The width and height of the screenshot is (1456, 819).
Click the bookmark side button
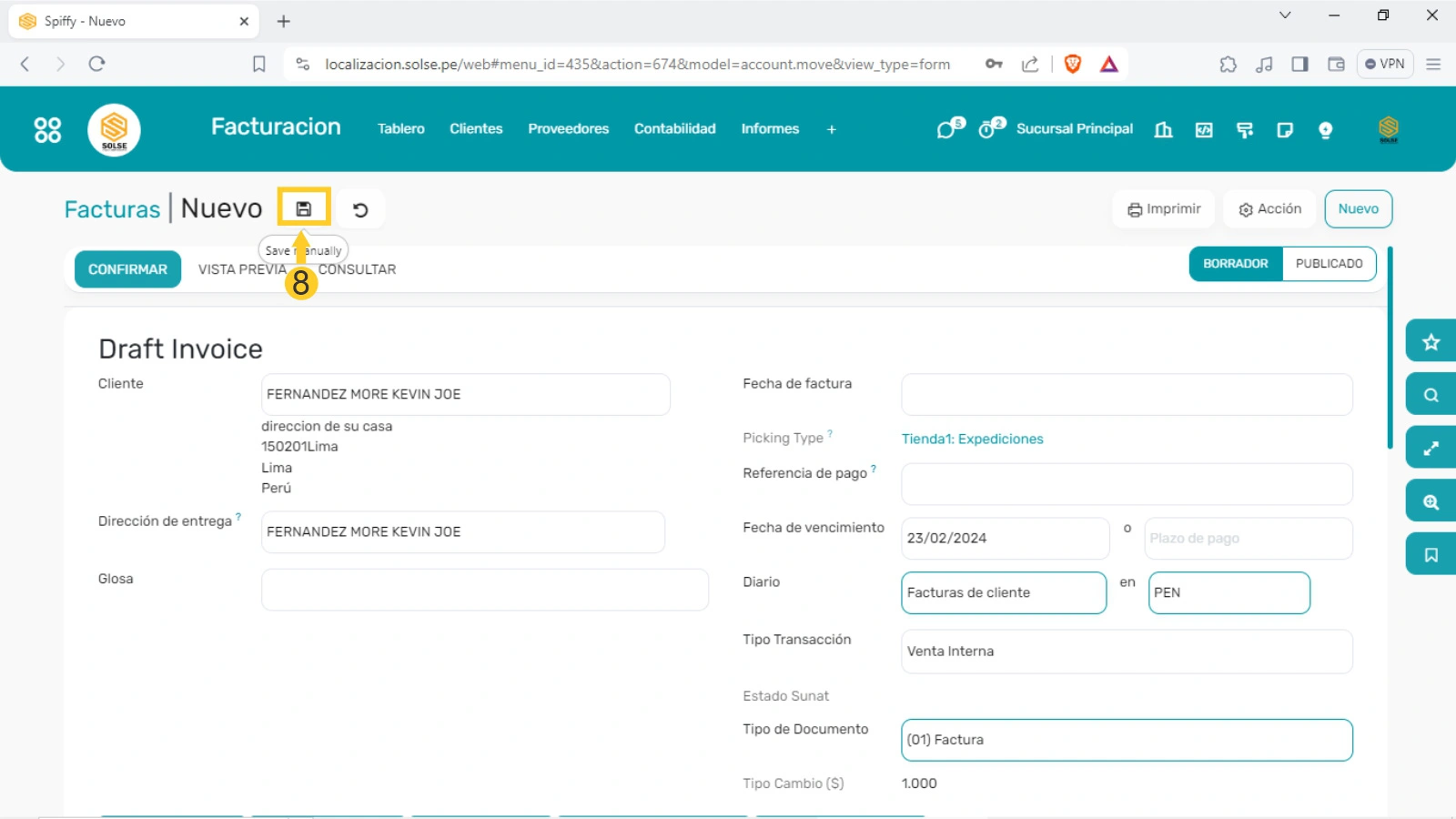click(1431, 555)
